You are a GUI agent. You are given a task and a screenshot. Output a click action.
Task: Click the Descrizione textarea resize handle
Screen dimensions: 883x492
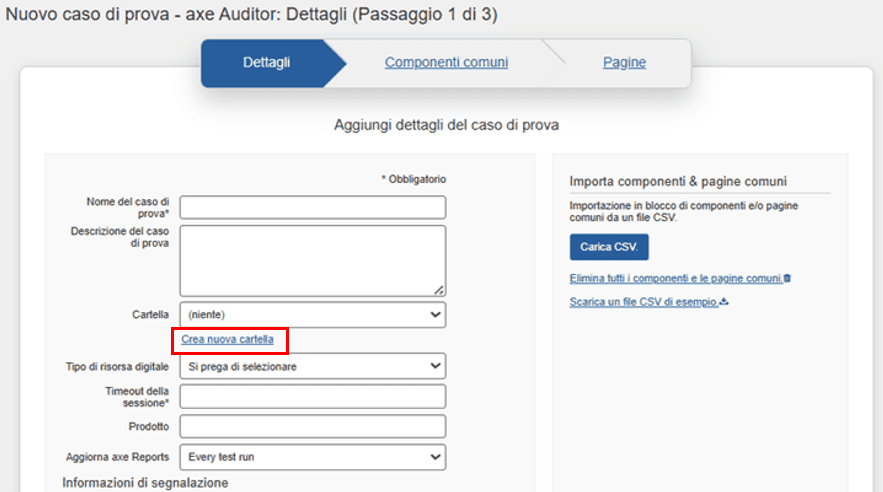click(440, 290)
